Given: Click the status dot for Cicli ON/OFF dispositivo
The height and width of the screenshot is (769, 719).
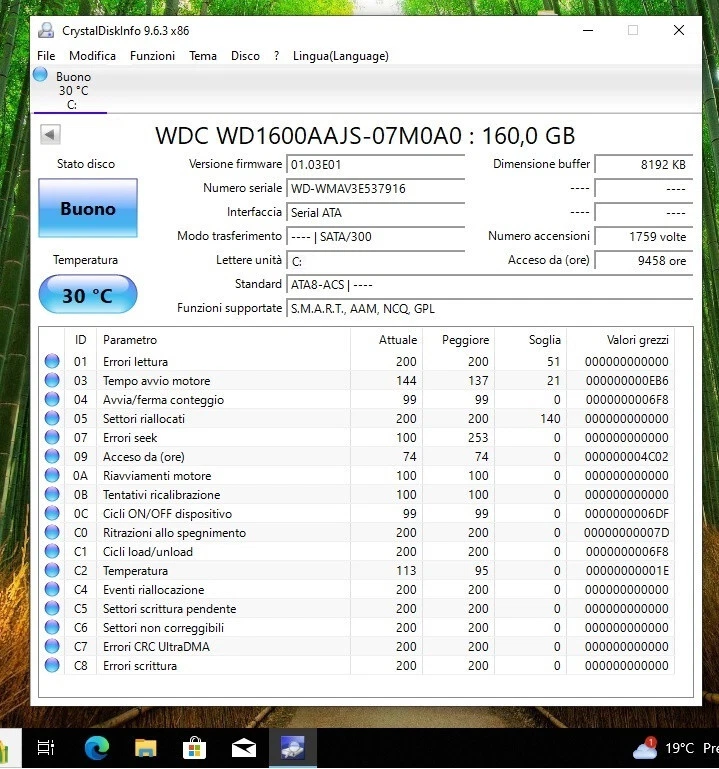Looking at the screenshot, I should point(52,513).
